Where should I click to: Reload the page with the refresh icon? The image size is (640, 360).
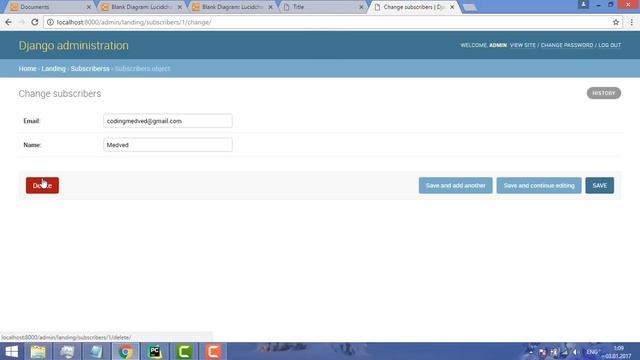(35, 22)
